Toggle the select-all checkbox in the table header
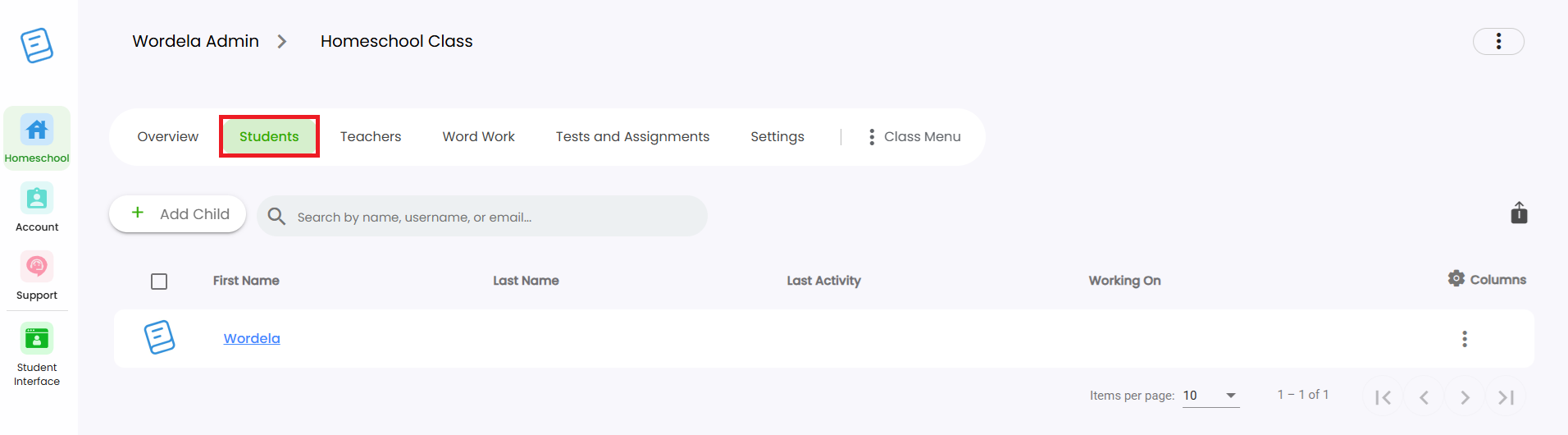 (159, 282)
